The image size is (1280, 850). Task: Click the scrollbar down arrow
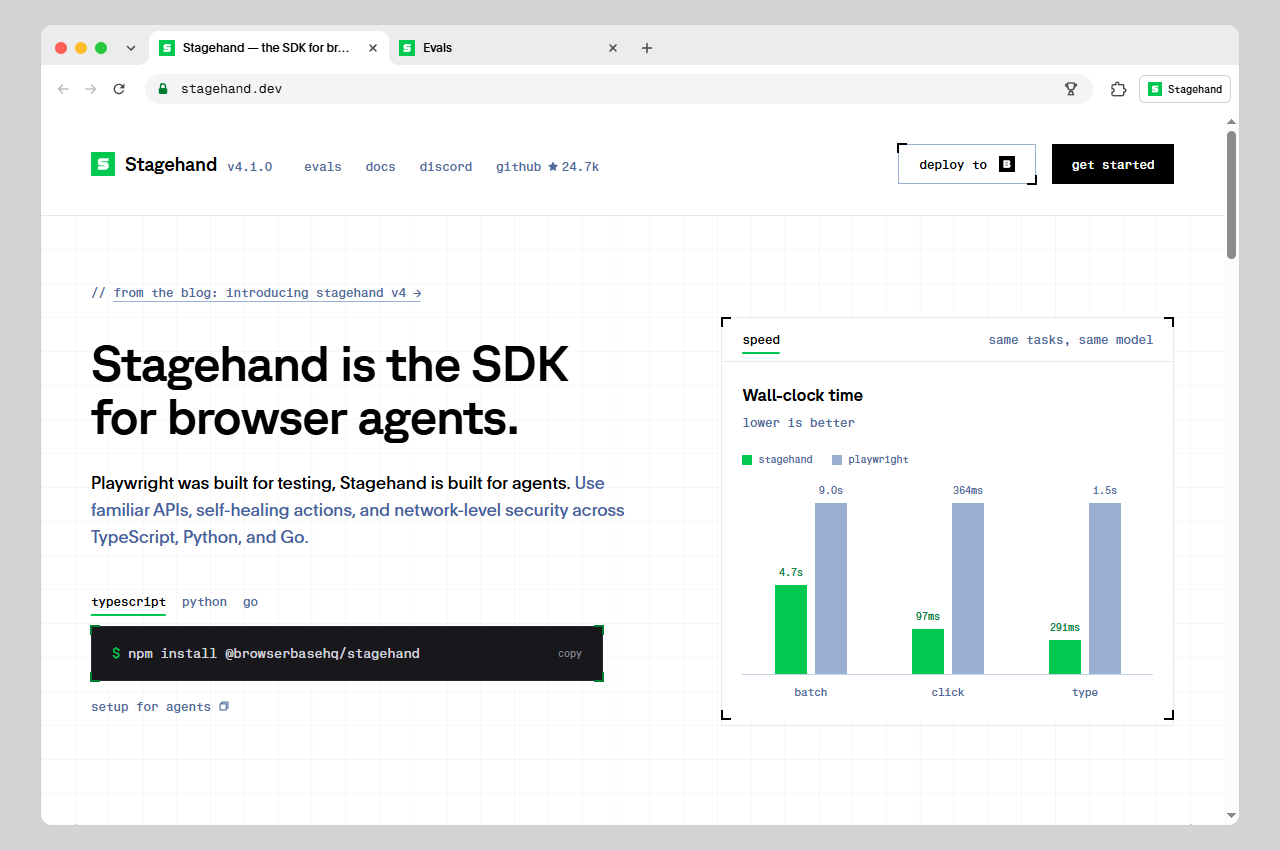(1232, 815)
